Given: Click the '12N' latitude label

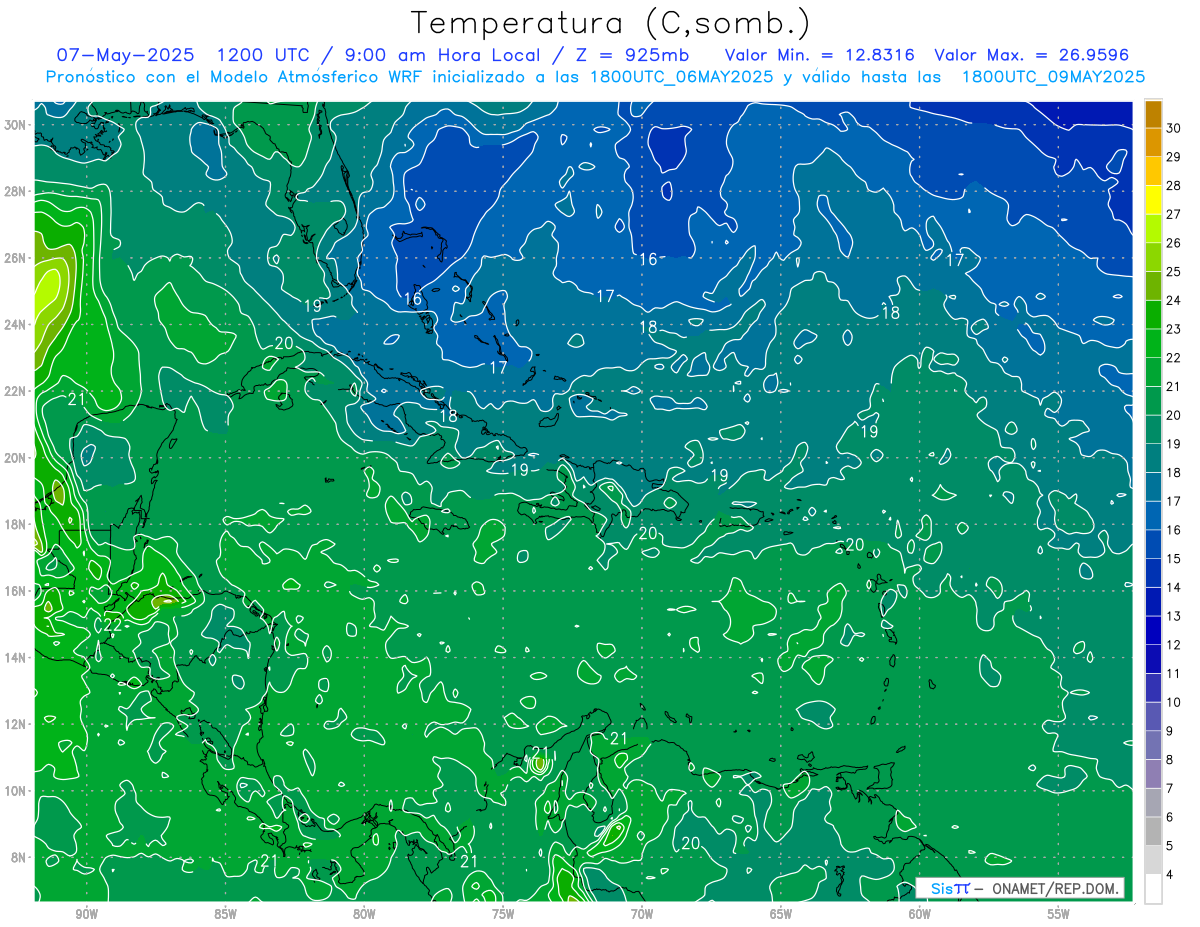Looking at the screenshot, I should (16, 724).
